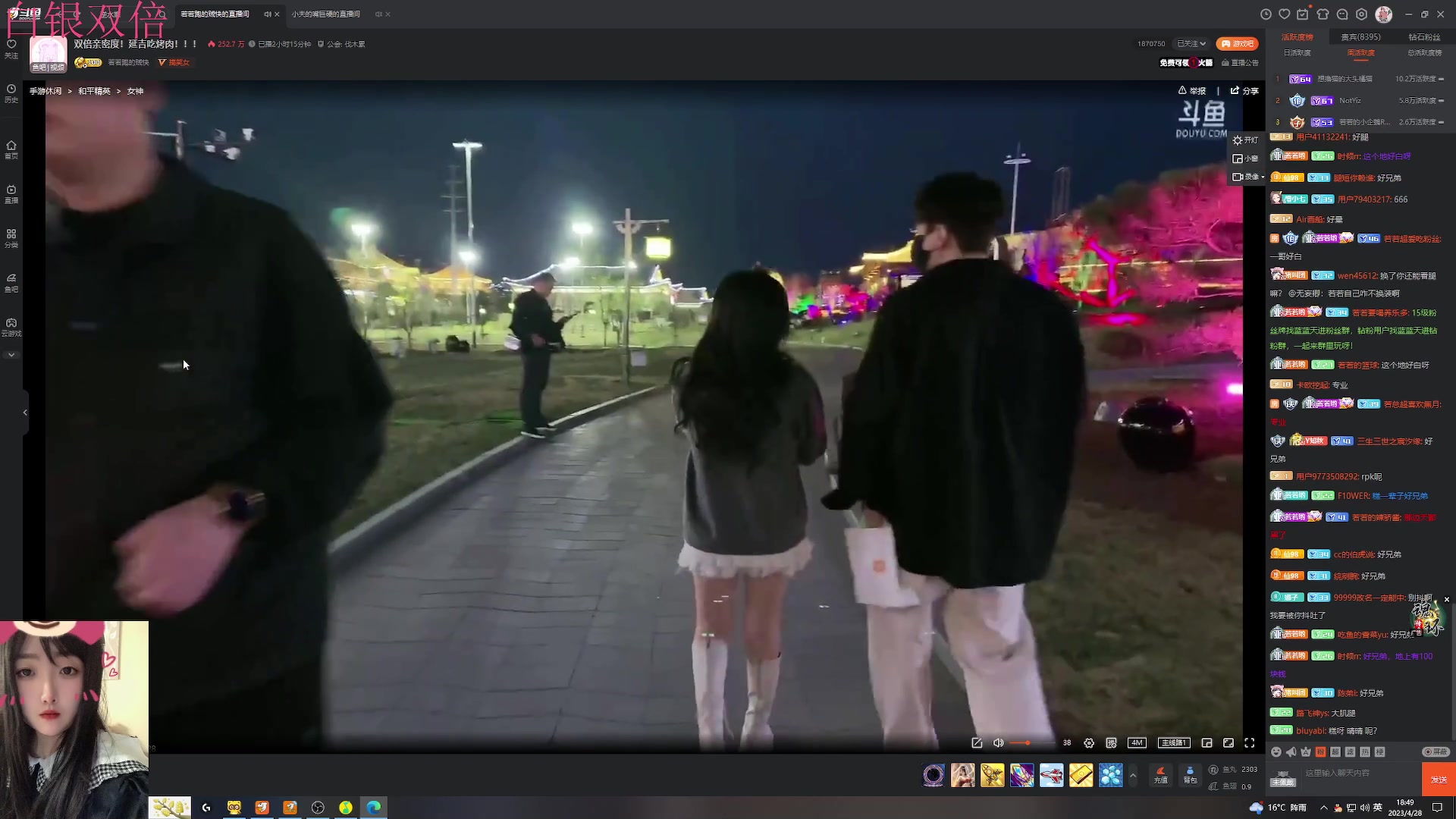Open video player settings gear
1456x819 pixels.
click(1089, 743)
